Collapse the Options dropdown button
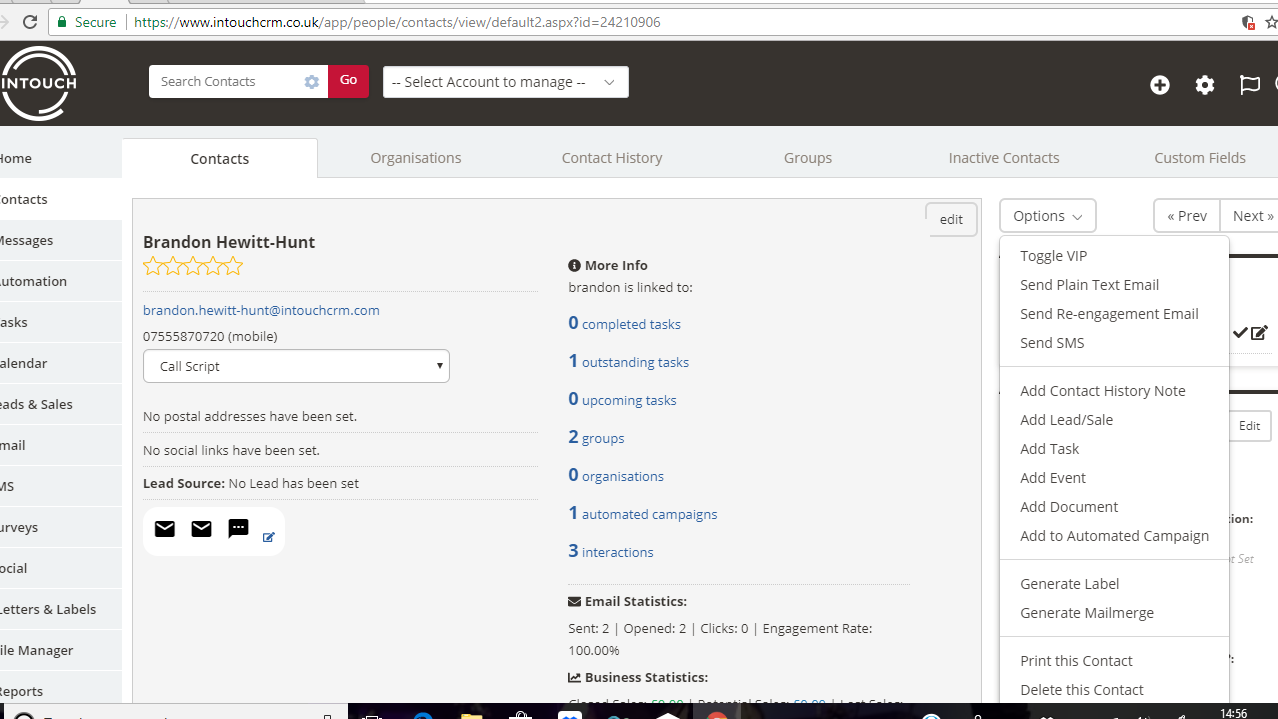 click(1047, 216)
